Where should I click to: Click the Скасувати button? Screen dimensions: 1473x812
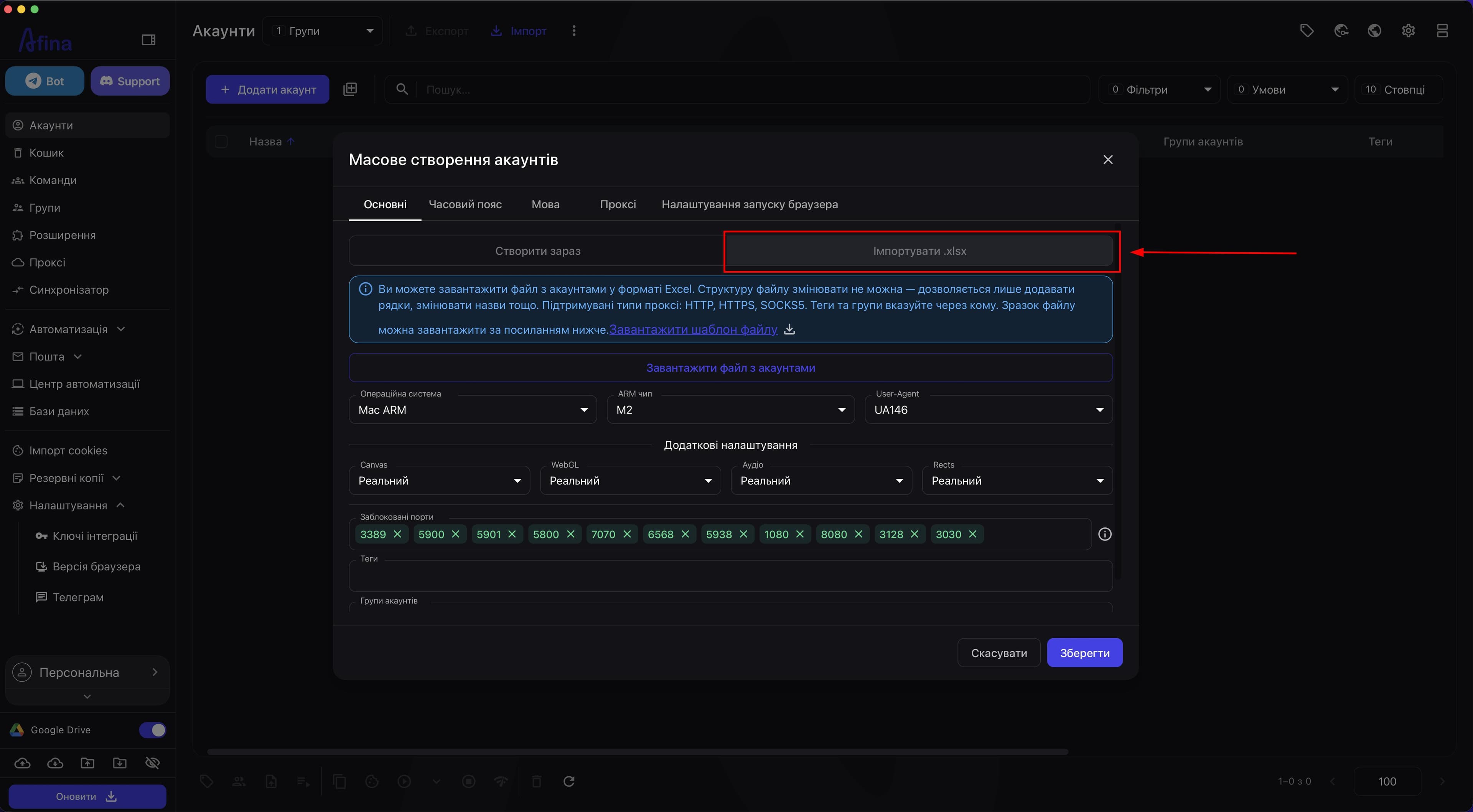pyautogui.click(x=999, y=653)
